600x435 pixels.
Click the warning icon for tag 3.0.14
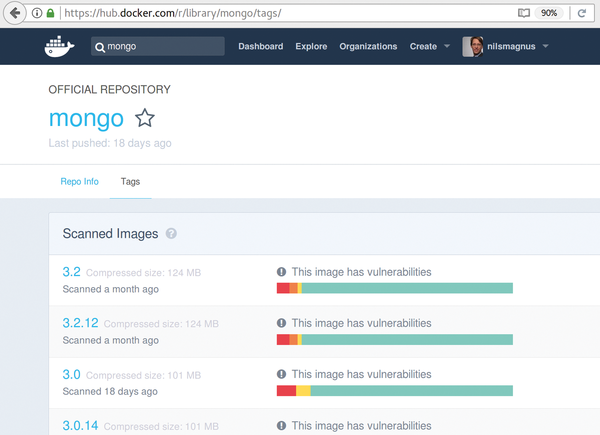281,425
